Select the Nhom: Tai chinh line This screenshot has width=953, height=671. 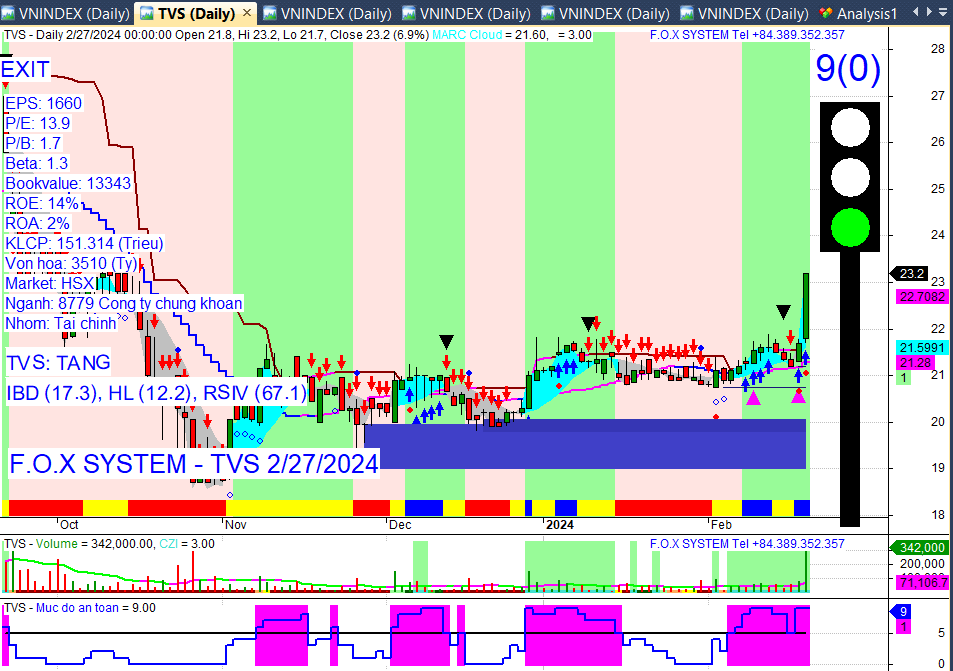click(61, 323)
